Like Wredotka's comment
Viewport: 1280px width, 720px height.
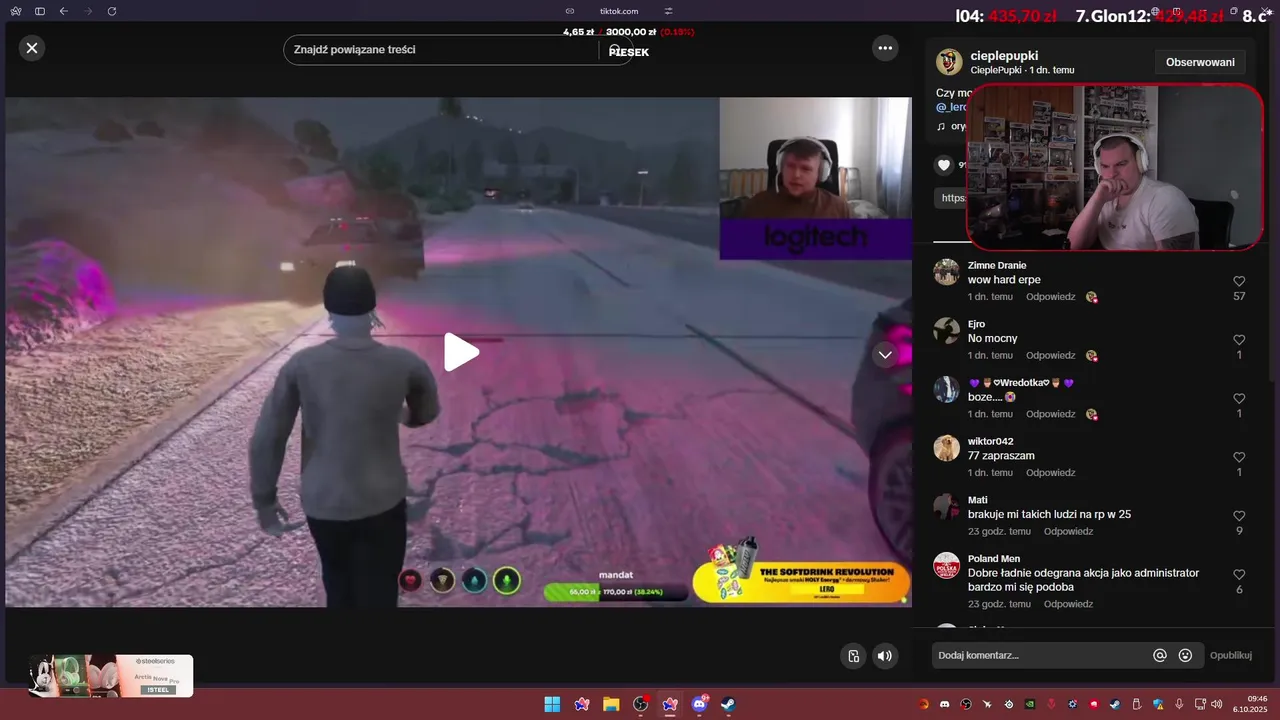pyautogui.click(x=1239, y=399)
